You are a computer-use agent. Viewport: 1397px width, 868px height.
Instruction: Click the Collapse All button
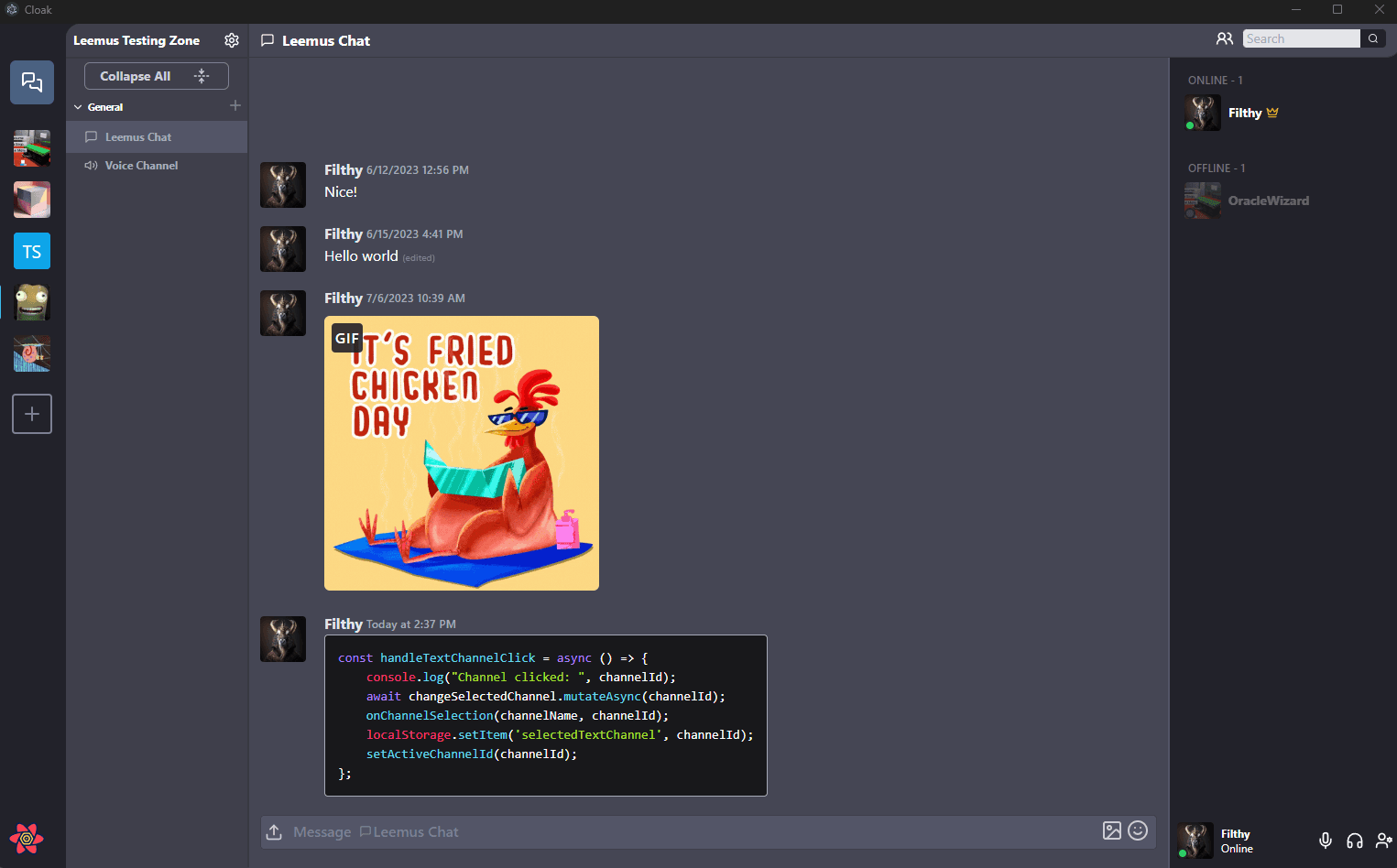point(157,76)
